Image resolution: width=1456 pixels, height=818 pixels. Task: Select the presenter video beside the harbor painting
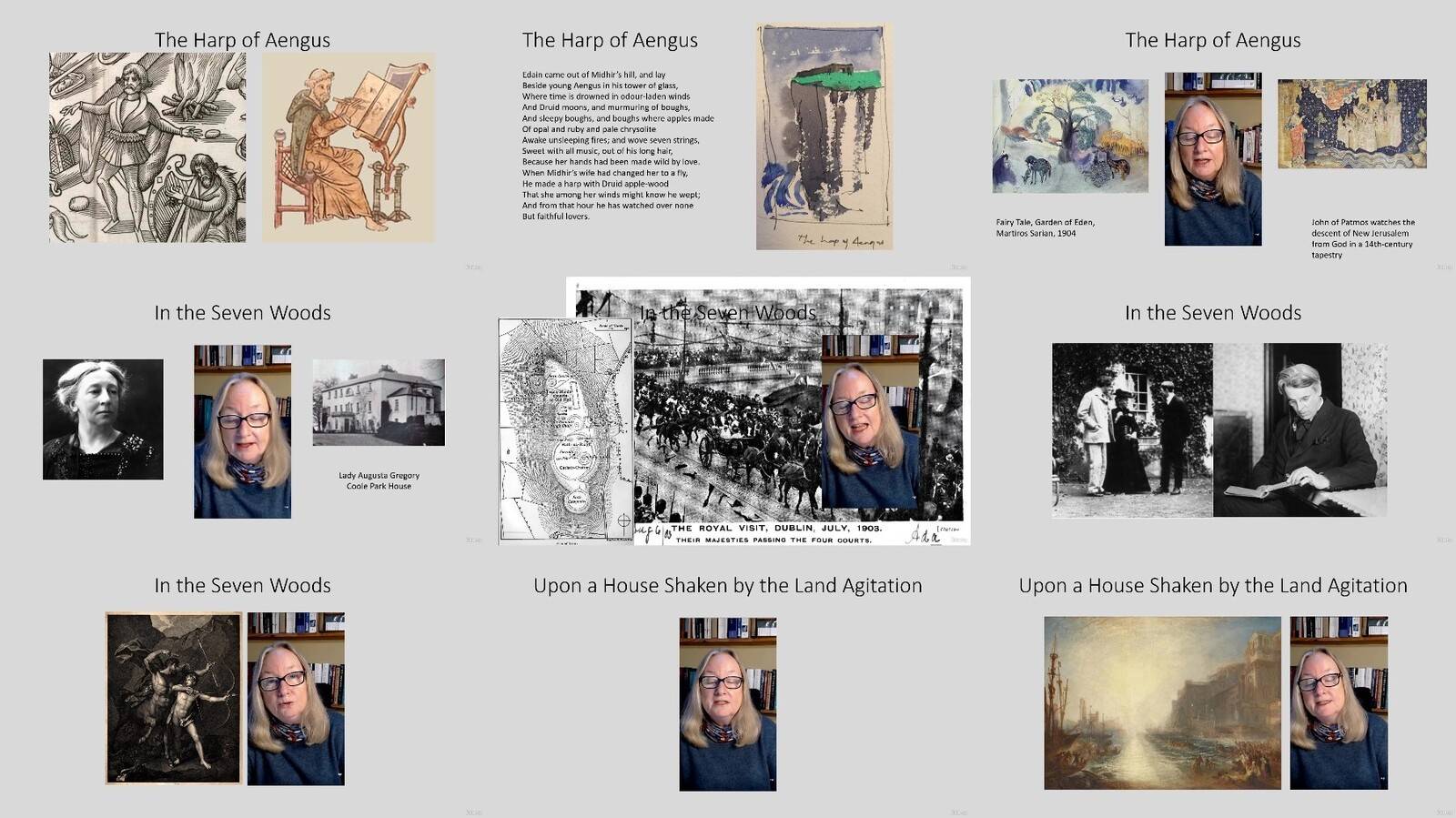pos(1339,703)
